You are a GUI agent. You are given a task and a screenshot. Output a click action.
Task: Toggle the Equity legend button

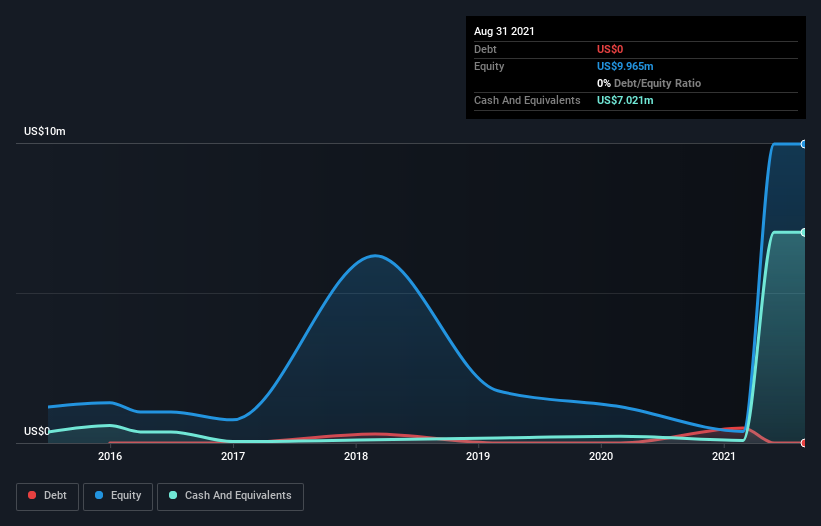[x=118, y=496]
